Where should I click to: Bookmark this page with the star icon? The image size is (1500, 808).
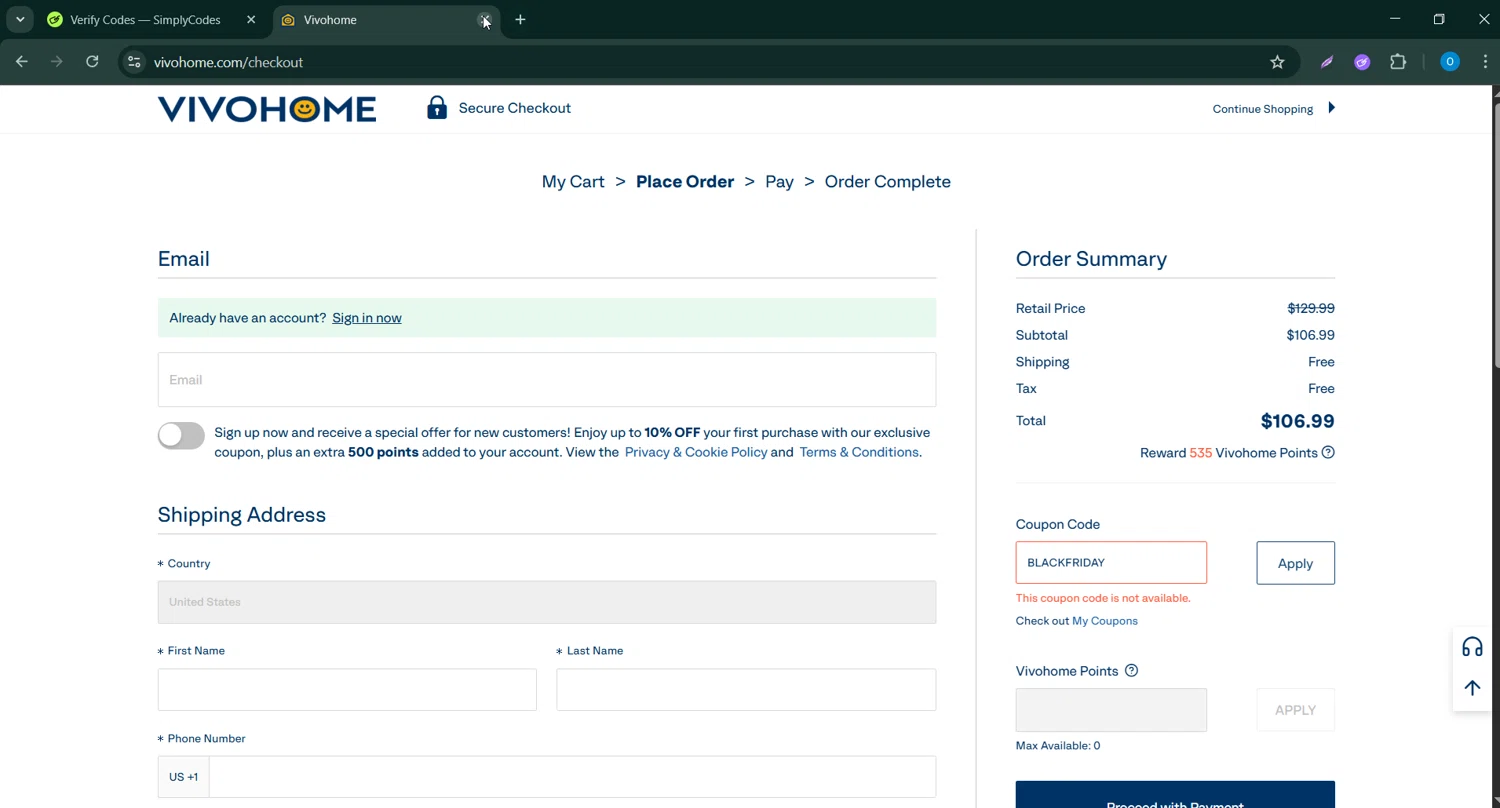click(1277, 62)
